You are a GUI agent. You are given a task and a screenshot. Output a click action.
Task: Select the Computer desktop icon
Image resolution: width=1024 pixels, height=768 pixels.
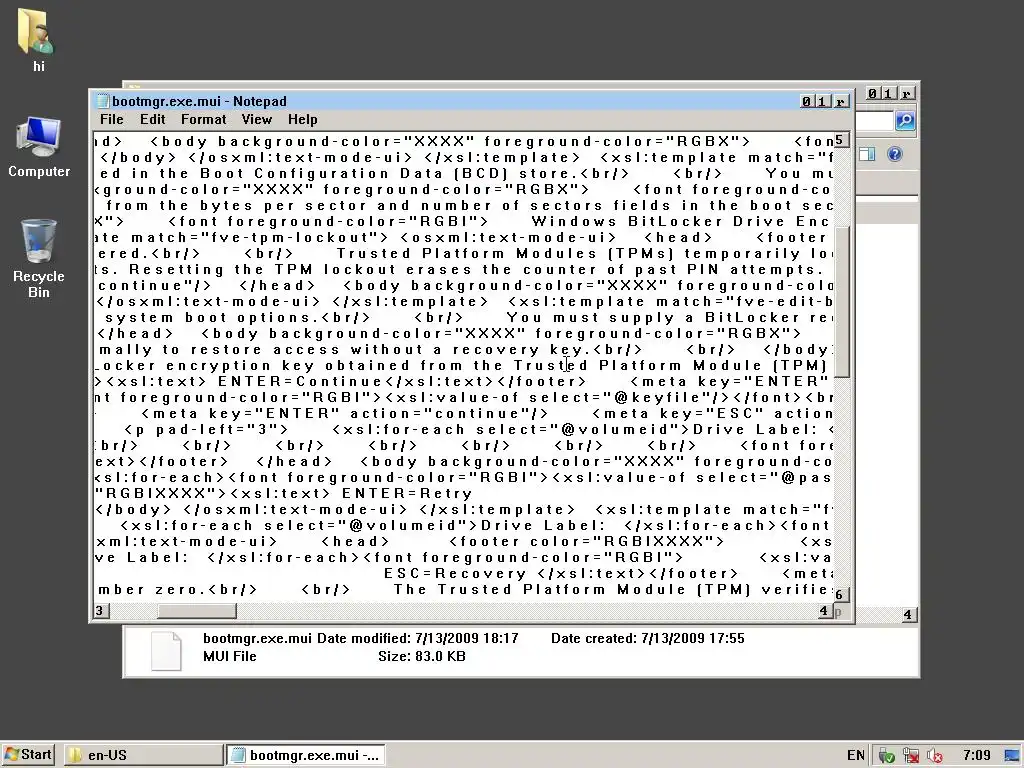pos(39,147)
